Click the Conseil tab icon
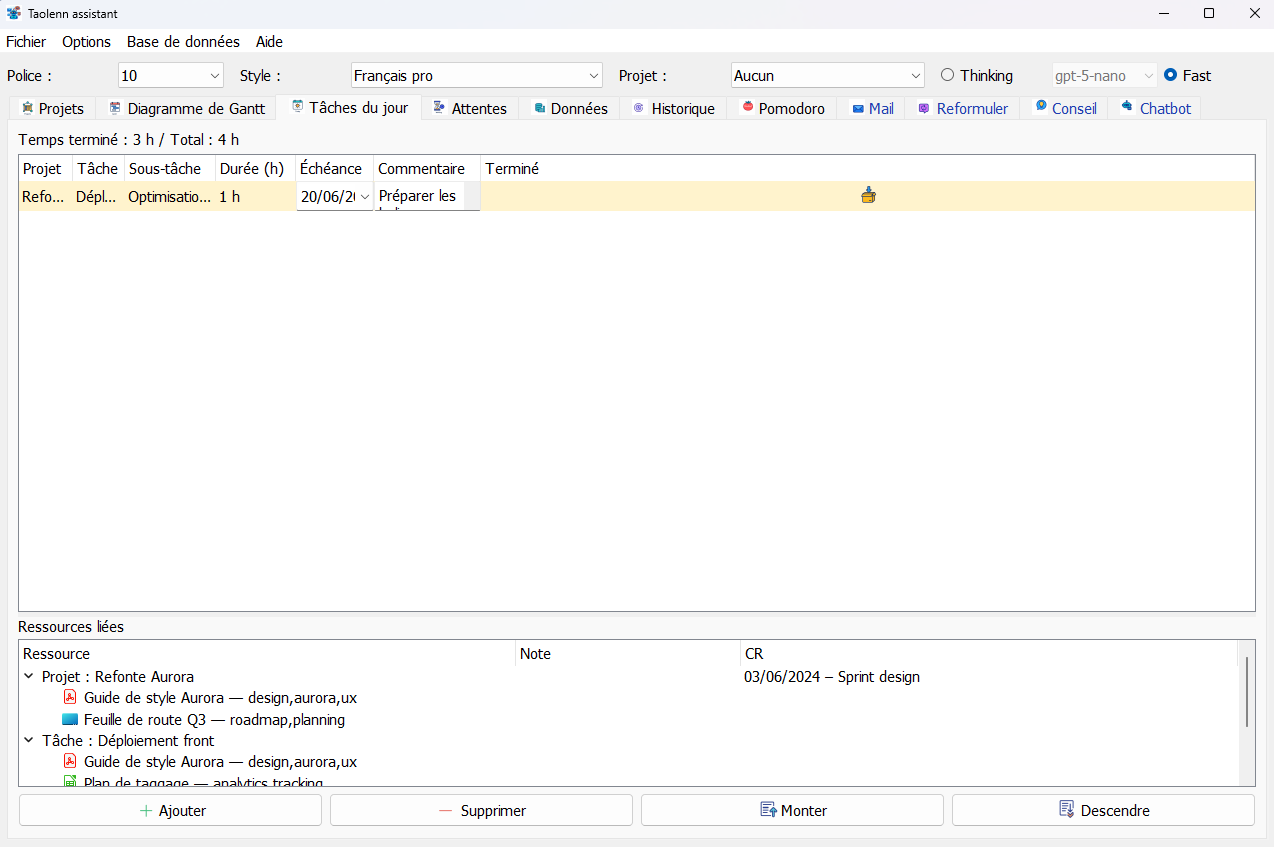1274x847 pixels. tap(1041, 107)
